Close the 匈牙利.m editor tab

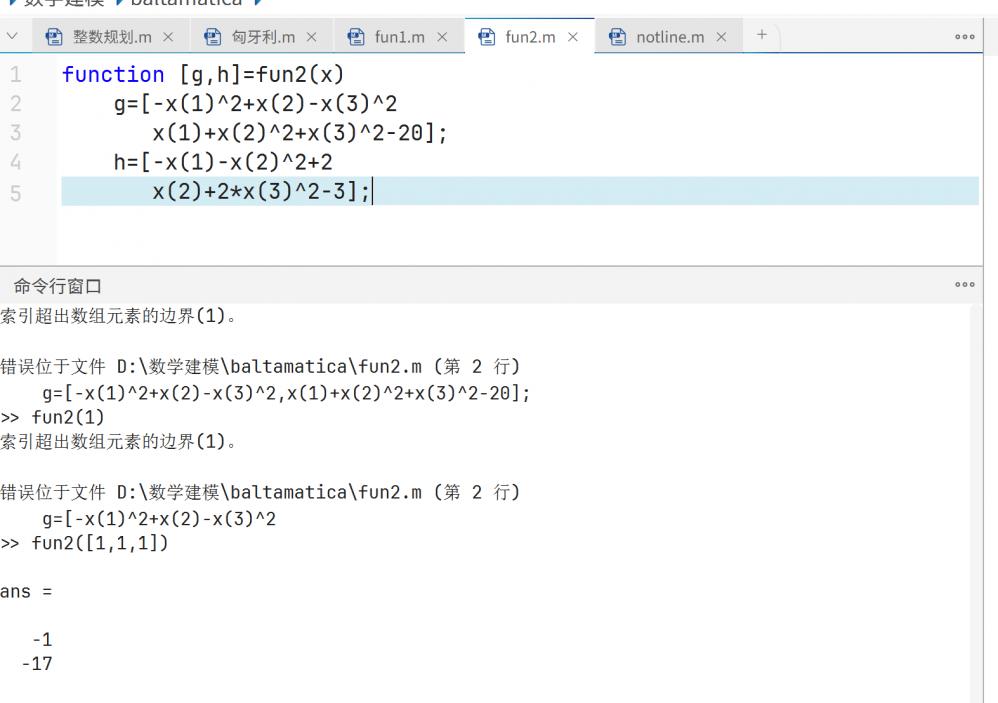pos(312,37)
